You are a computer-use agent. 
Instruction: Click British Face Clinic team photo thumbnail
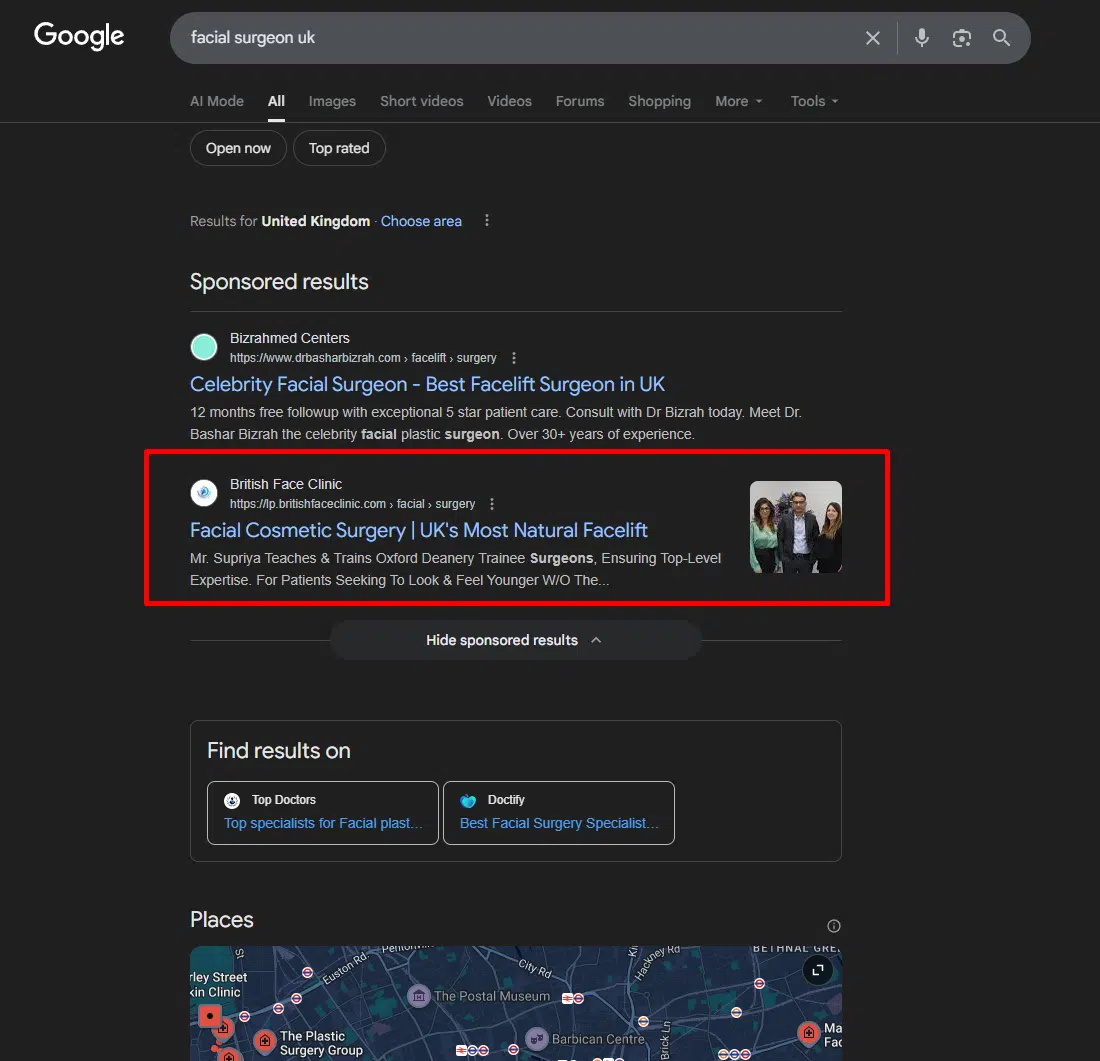796,527
